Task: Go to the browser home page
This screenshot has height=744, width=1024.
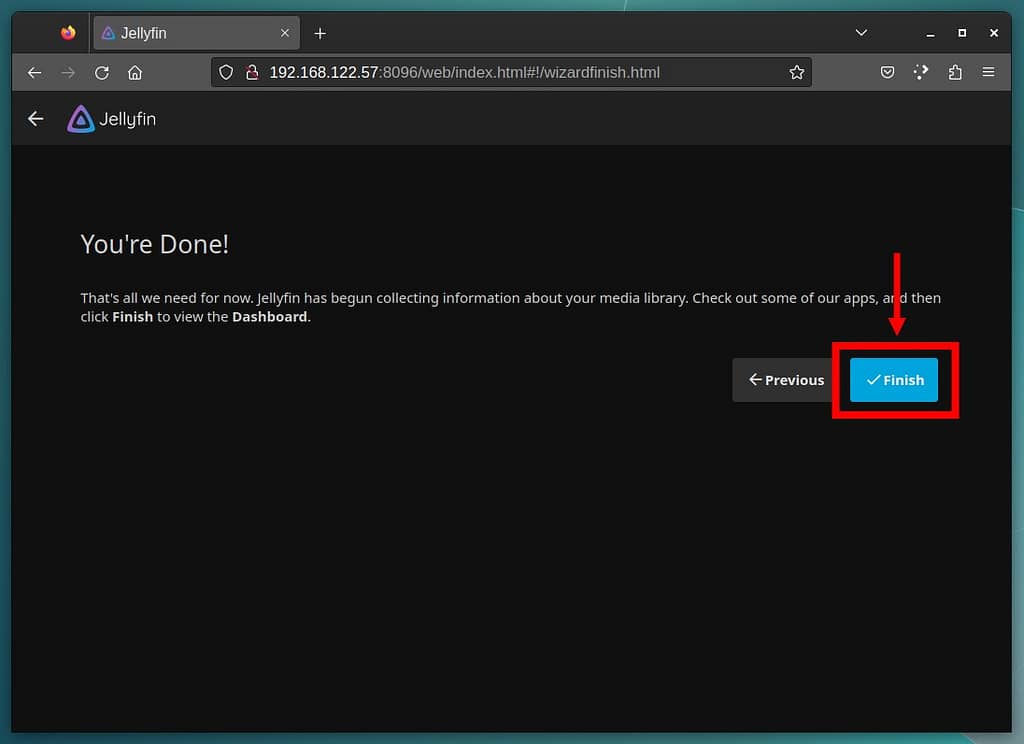Action: point(135,73)
